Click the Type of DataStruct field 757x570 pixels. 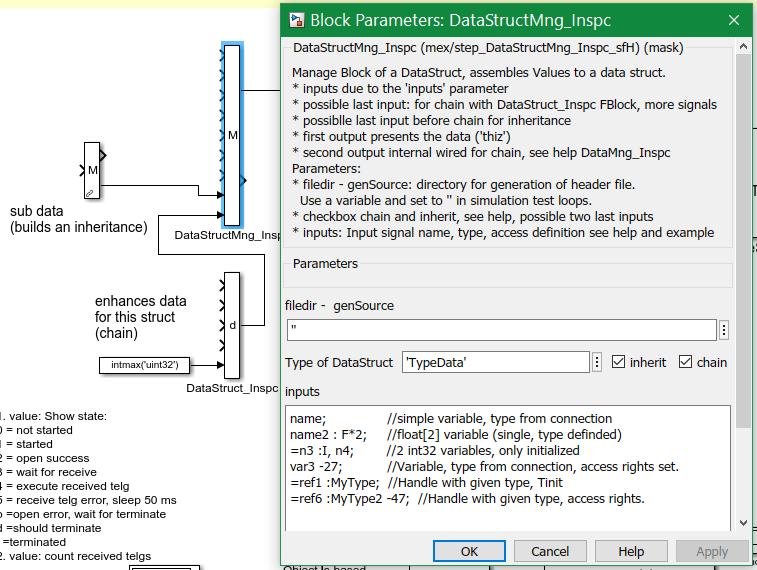coord(496,362)
